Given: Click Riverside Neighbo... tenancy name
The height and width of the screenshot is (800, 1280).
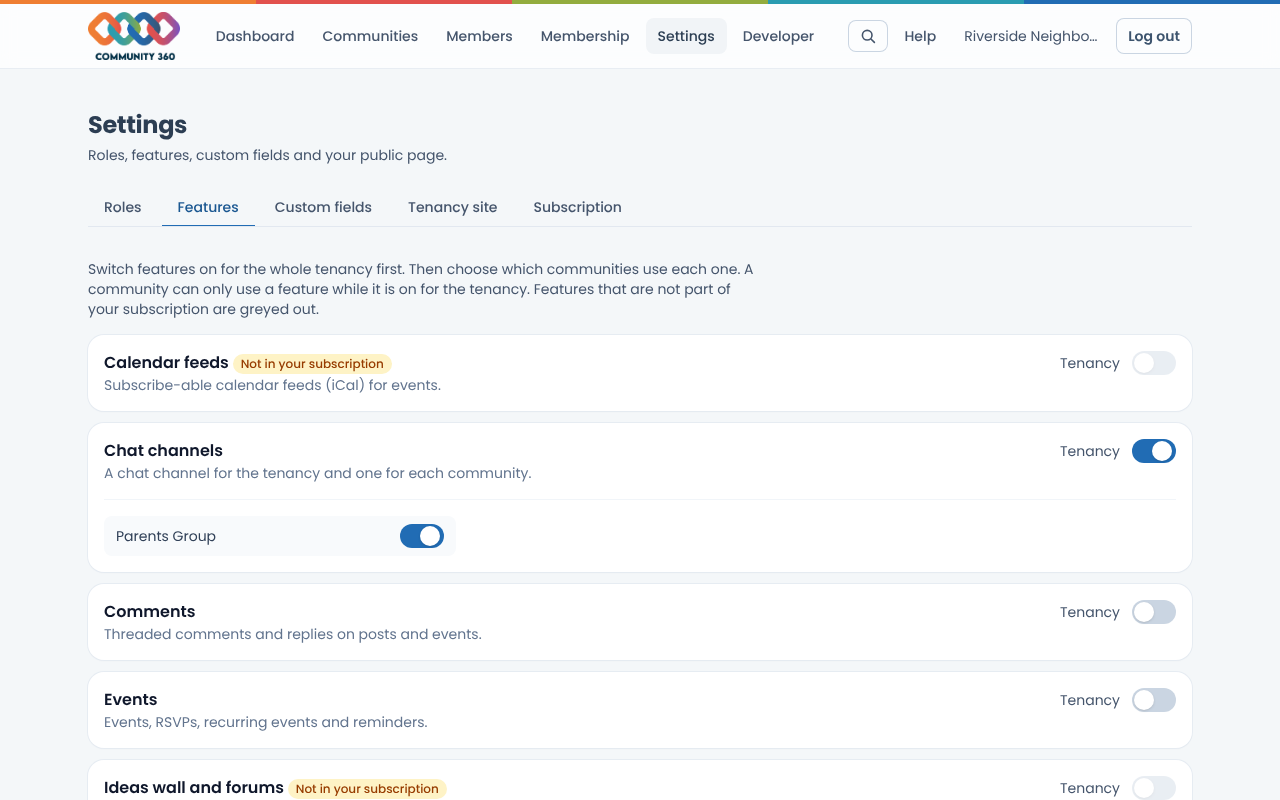Looking at the screenshot, I should (x=1030, y=36).
